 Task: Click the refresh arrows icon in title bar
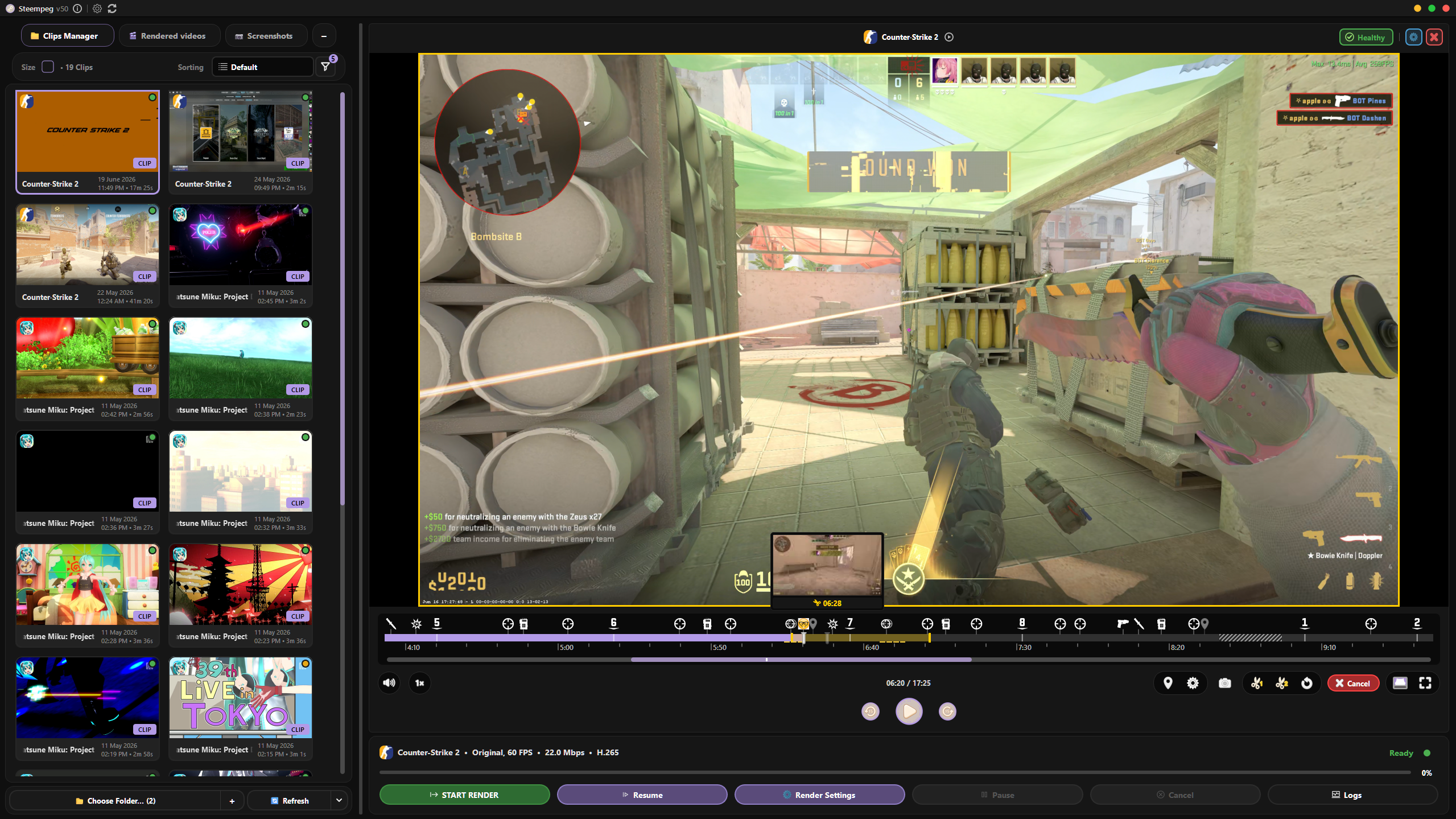[112, 9]
